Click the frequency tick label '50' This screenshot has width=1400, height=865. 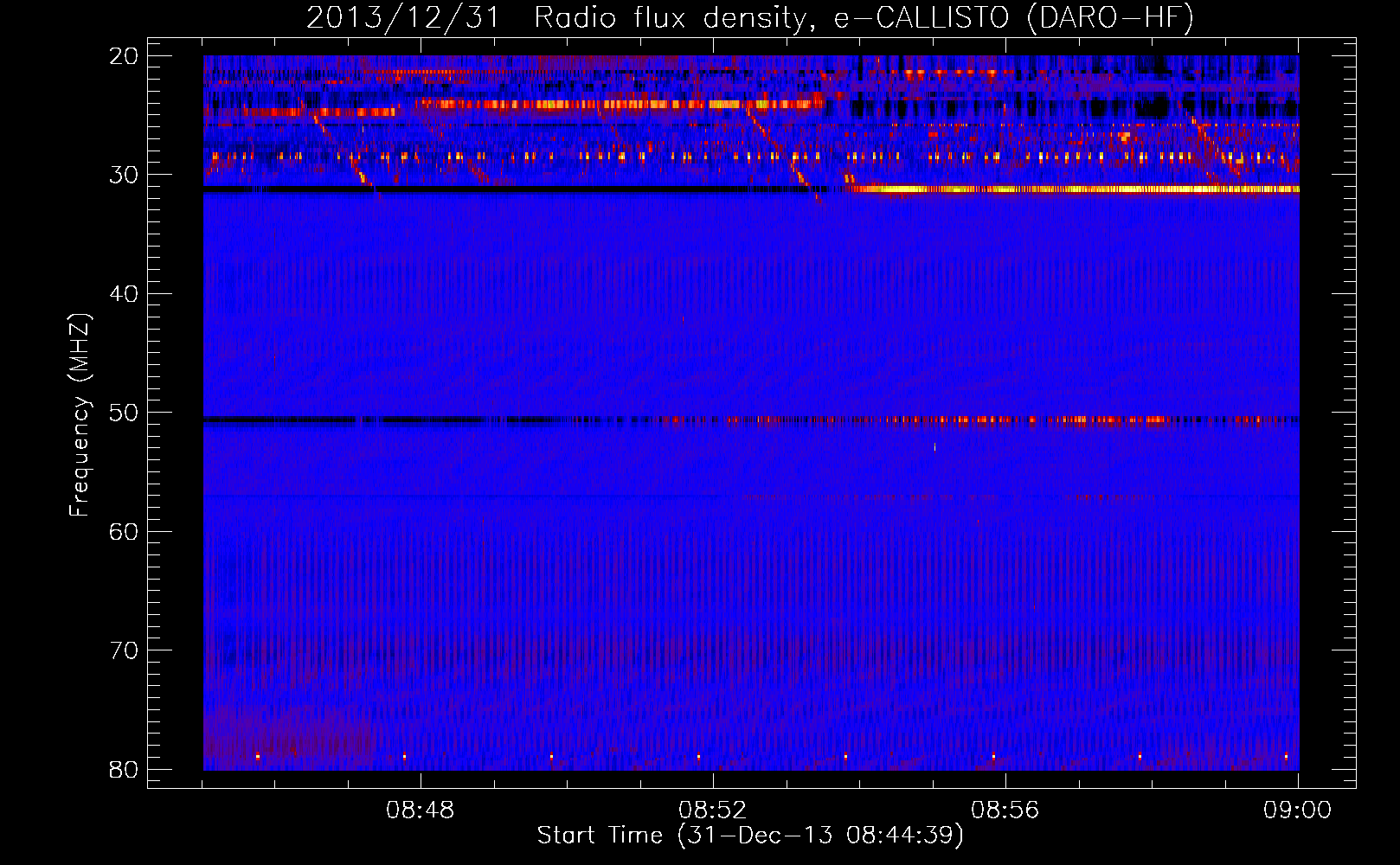[x=124, y=413]
